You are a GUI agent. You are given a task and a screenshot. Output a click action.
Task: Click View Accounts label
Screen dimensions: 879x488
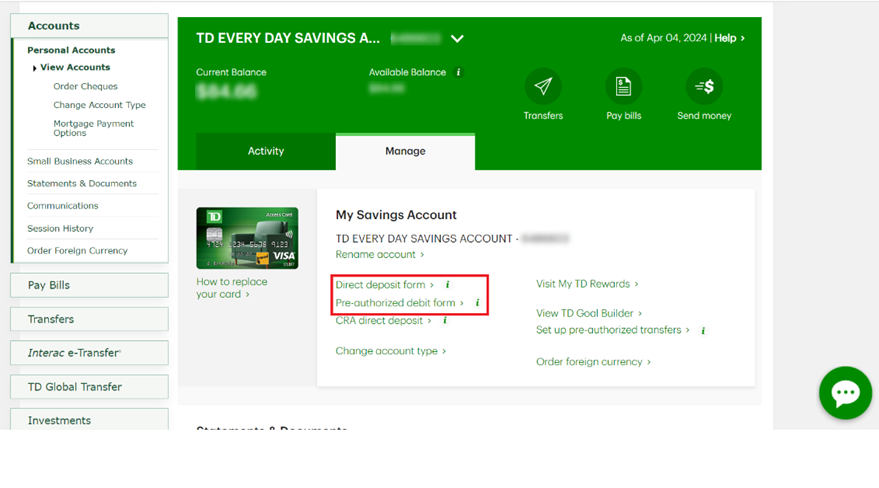[75, 67]
